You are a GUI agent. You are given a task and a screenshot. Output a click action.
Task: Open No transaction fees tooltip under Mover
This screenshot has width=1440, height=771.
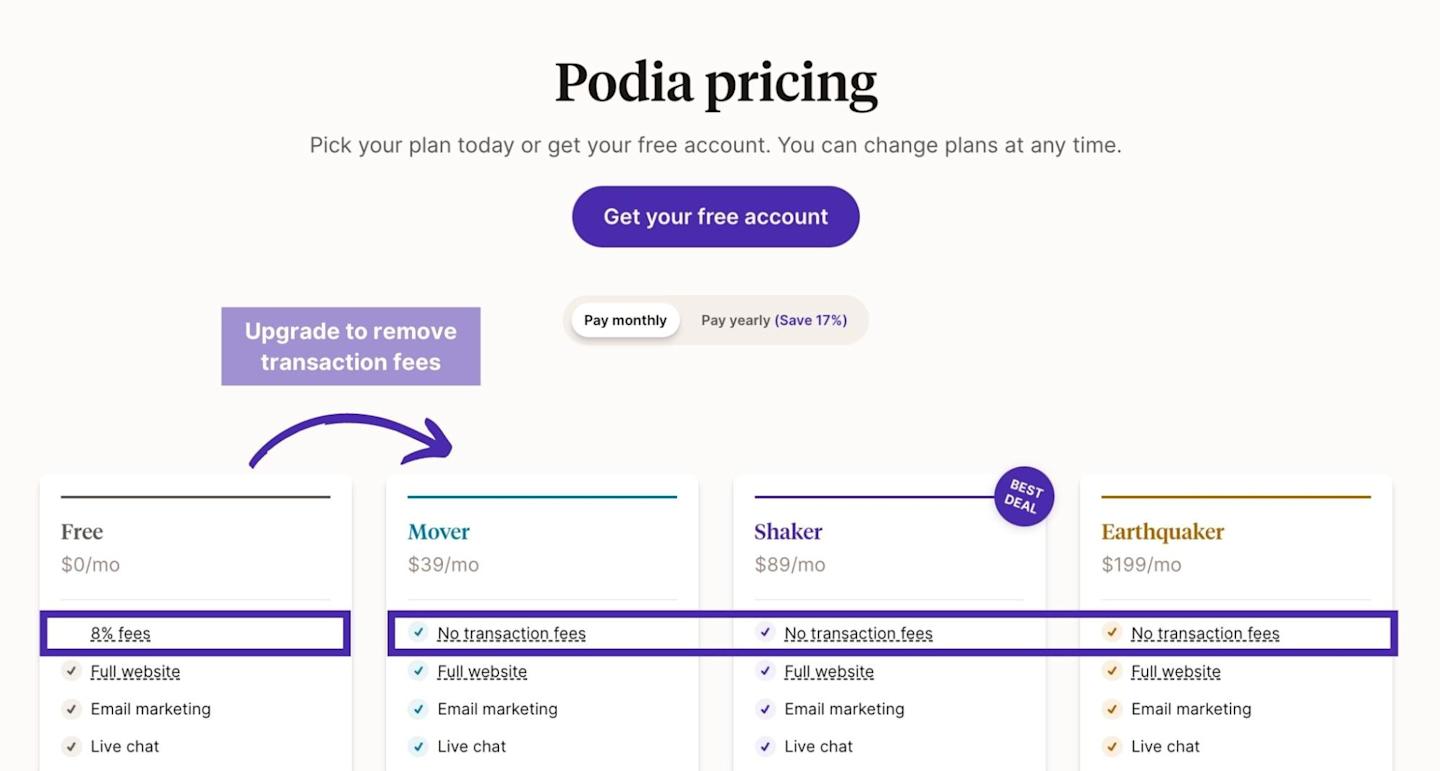511,633
